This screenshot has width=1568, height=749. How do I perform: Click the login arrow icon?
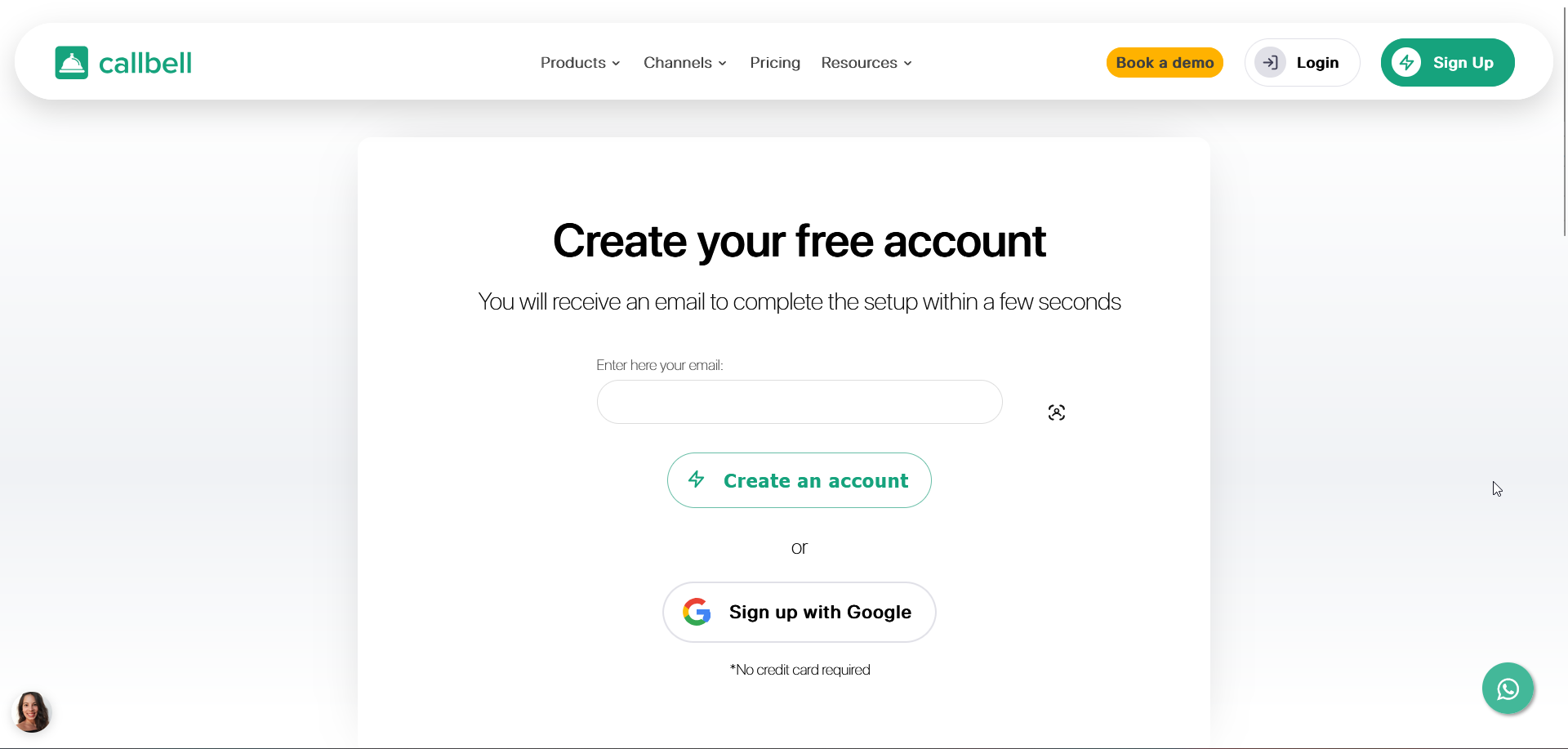(1270, 63)
